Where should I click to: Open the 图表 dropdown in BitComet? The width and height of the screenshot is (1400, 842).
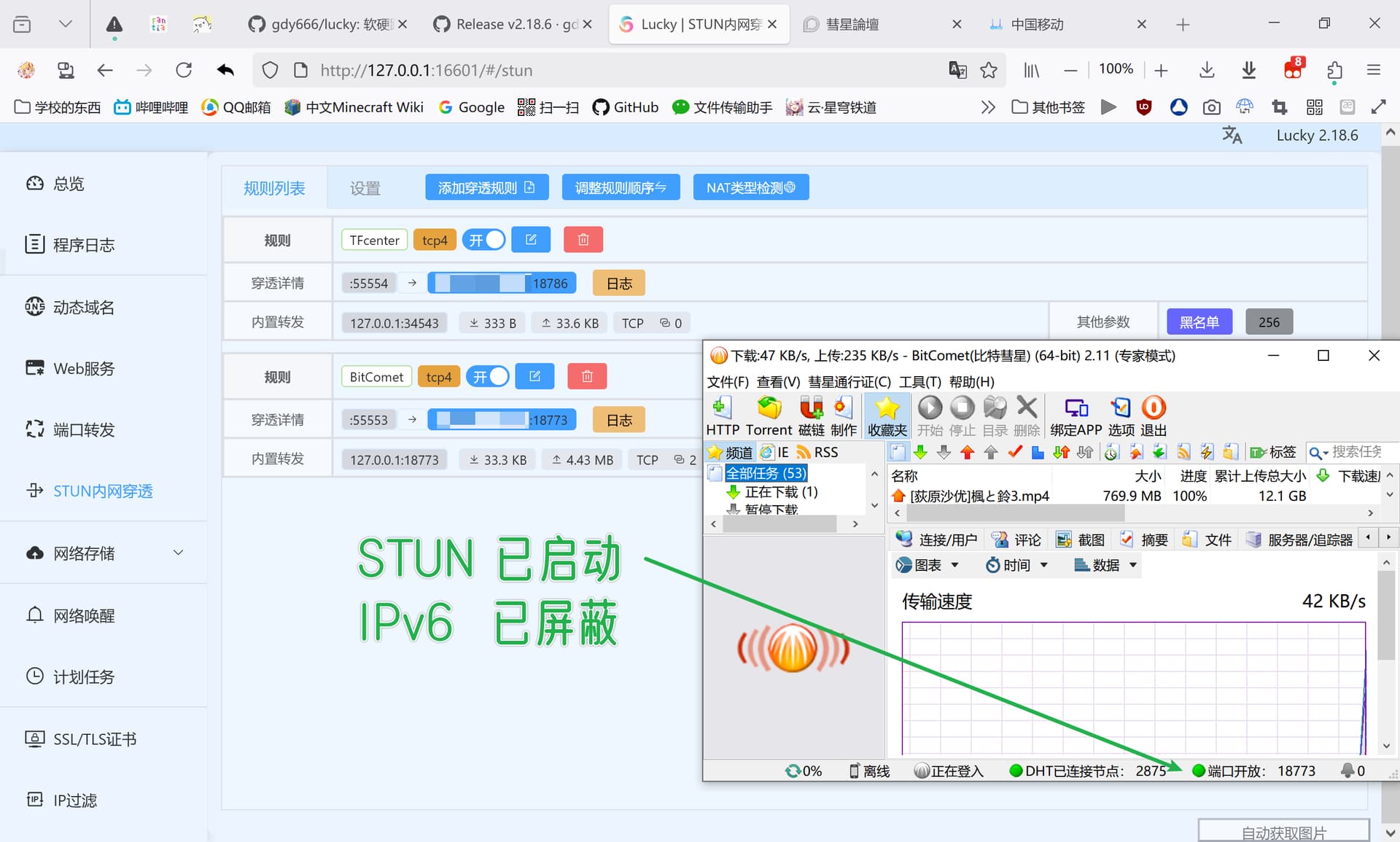tap(927, 565)
